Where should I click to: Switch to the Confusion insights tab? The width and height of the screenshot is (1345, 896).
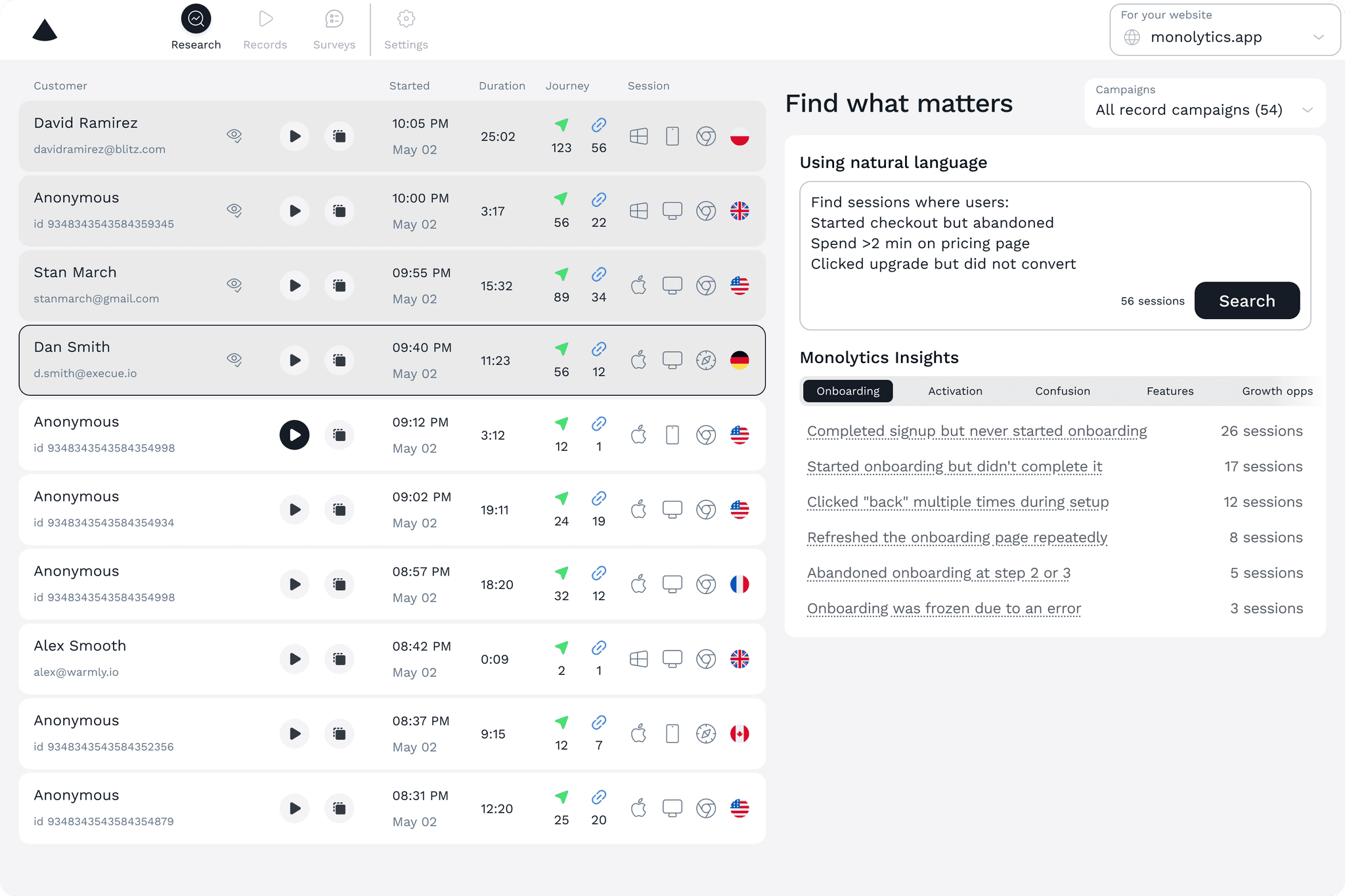click(1062, 391)
